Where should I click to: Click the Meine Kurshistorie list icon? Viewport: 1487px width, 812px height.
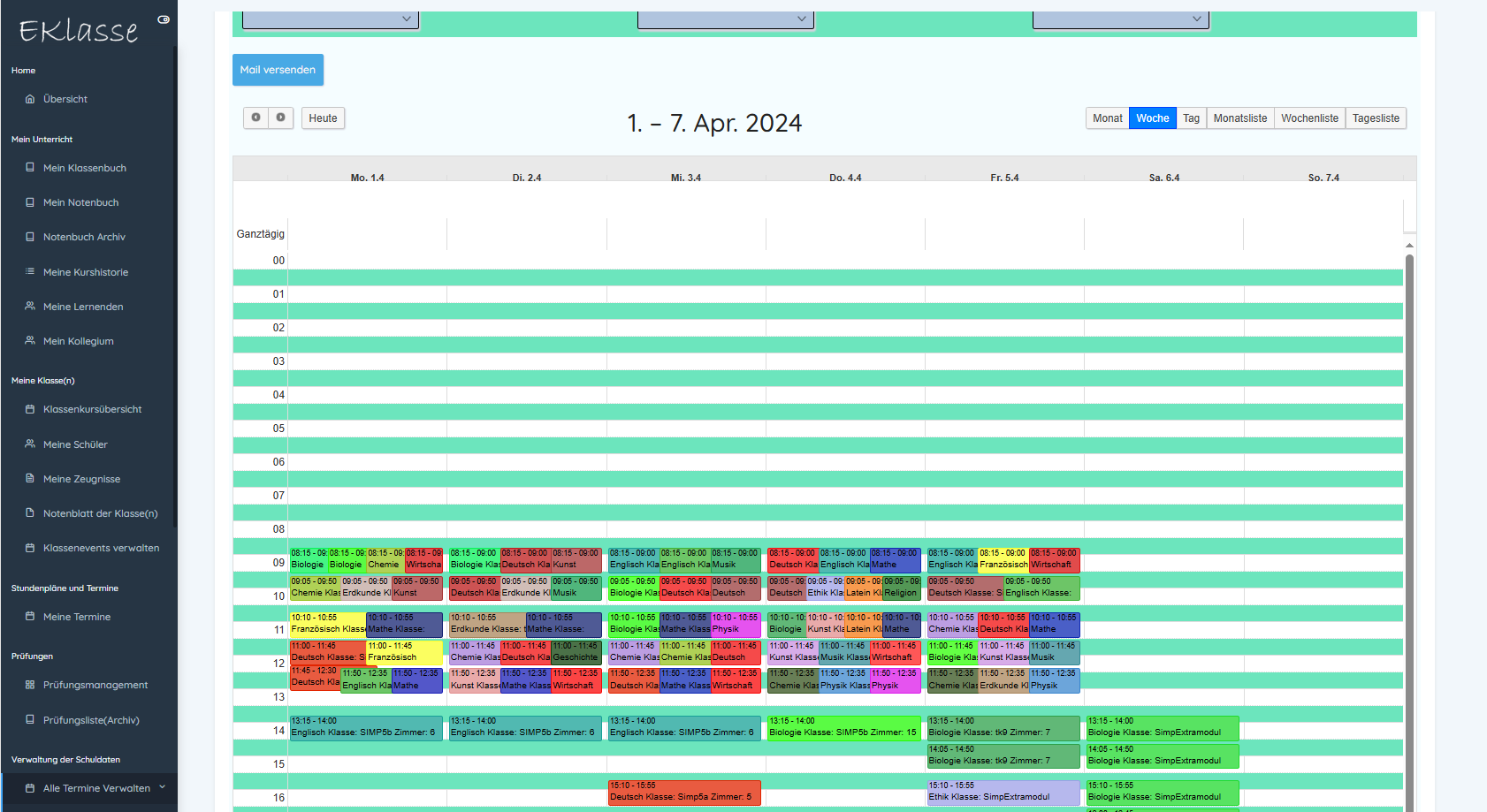pos(30,271)
